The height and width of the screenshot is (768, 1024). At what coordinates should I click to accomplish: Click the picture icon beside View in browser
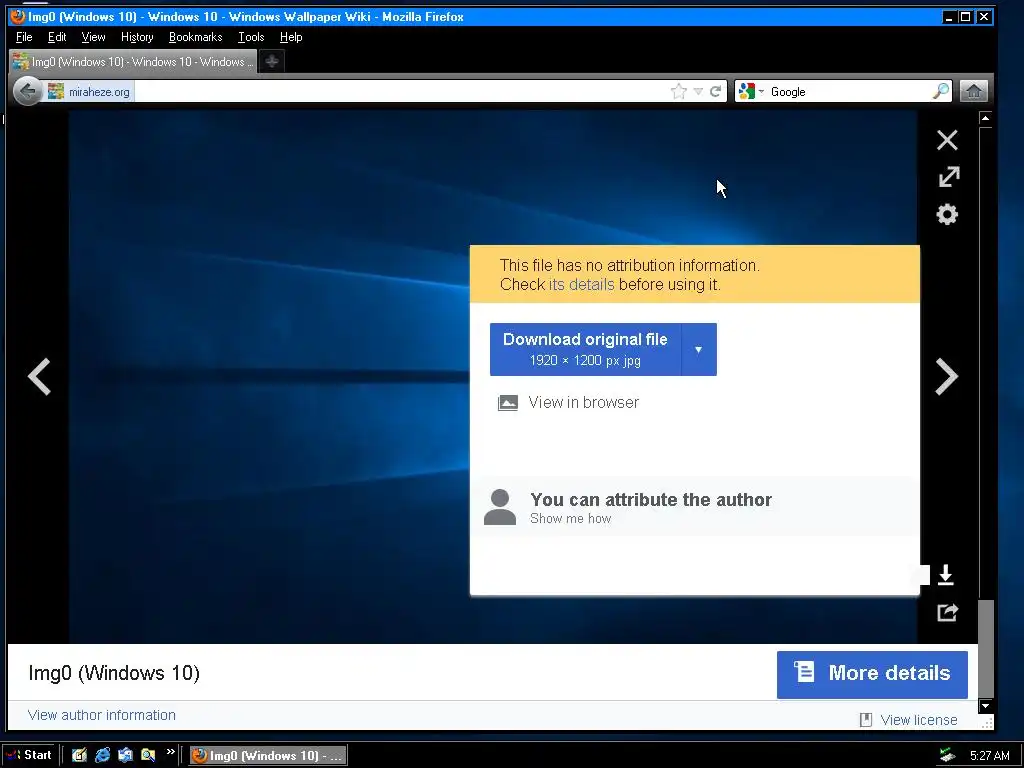507,402
